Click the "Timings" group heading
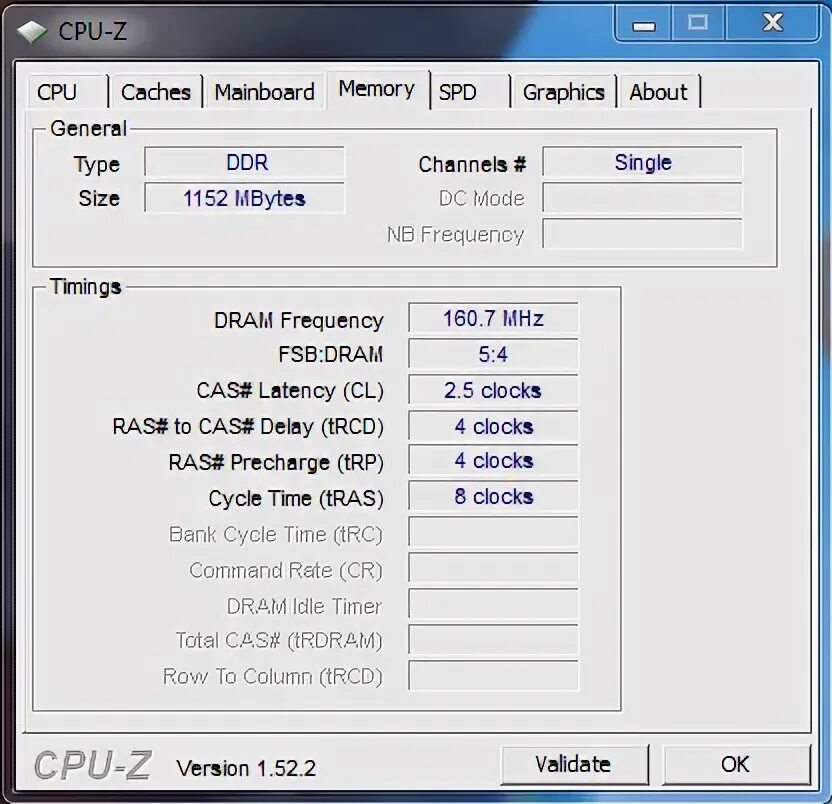The width and height of the screenshot is (832, 804). click(85, 287)
